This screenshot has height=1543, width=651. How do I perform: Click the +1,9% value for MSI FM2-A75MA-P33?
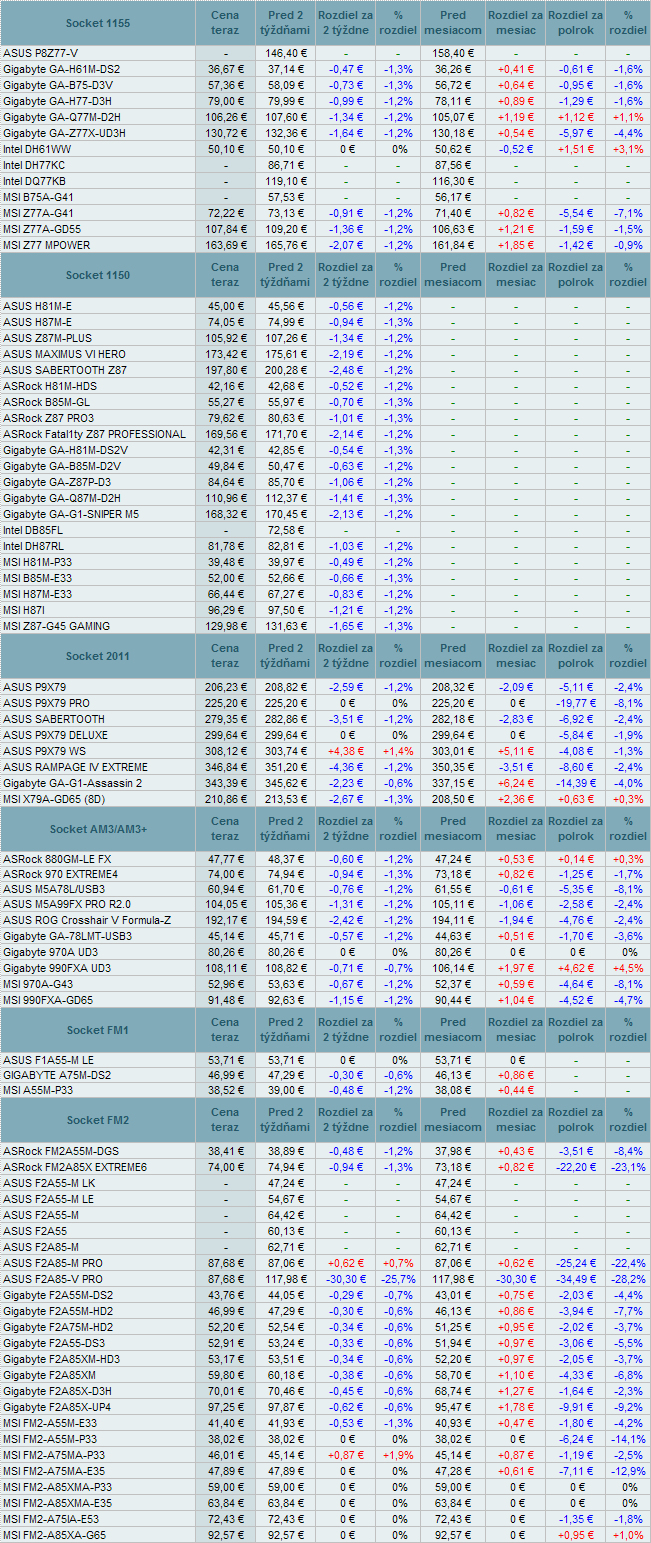pos(399,1455)
